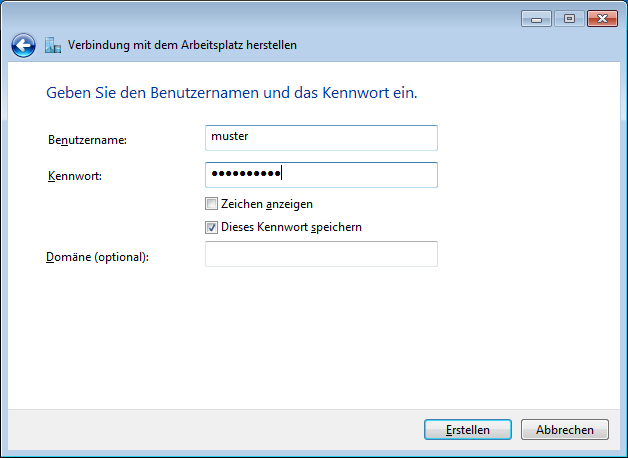Minimize the connection wizard window
This screenshot has width=628, height=458.
(537, 19)
